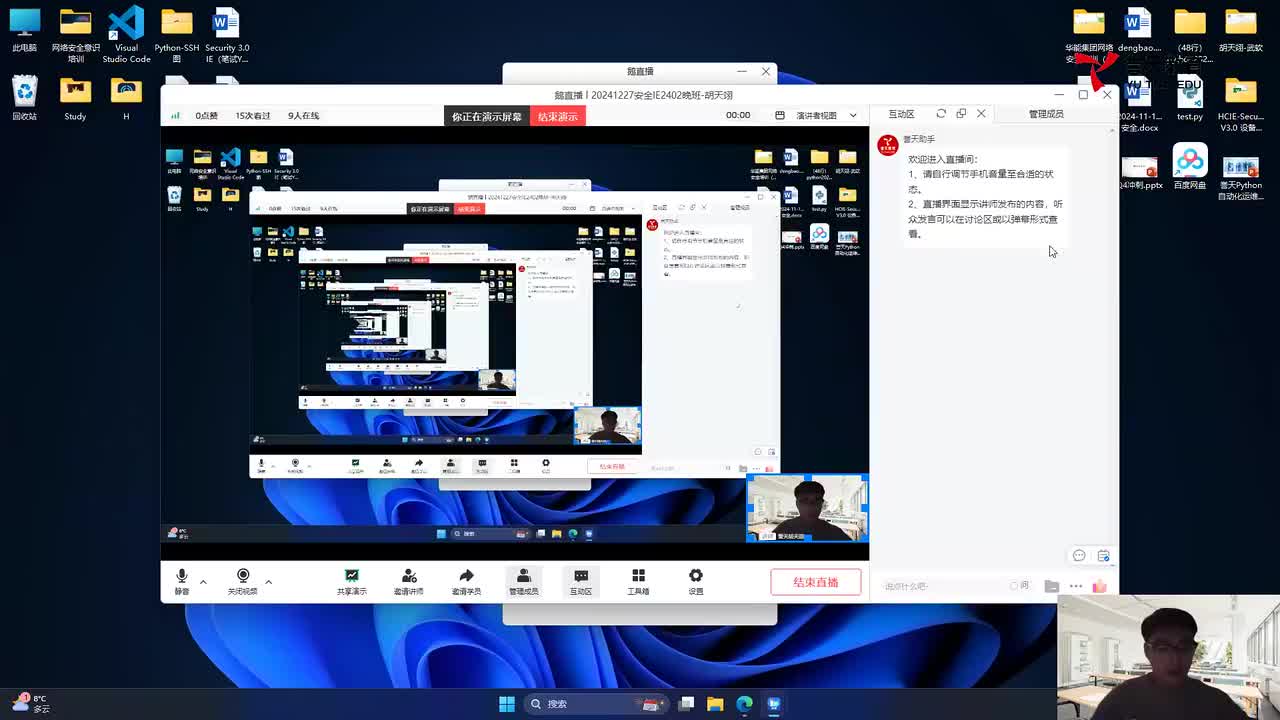
Task: Send a like with thumbs-up icon
Action: click(x=1100, y=586)
